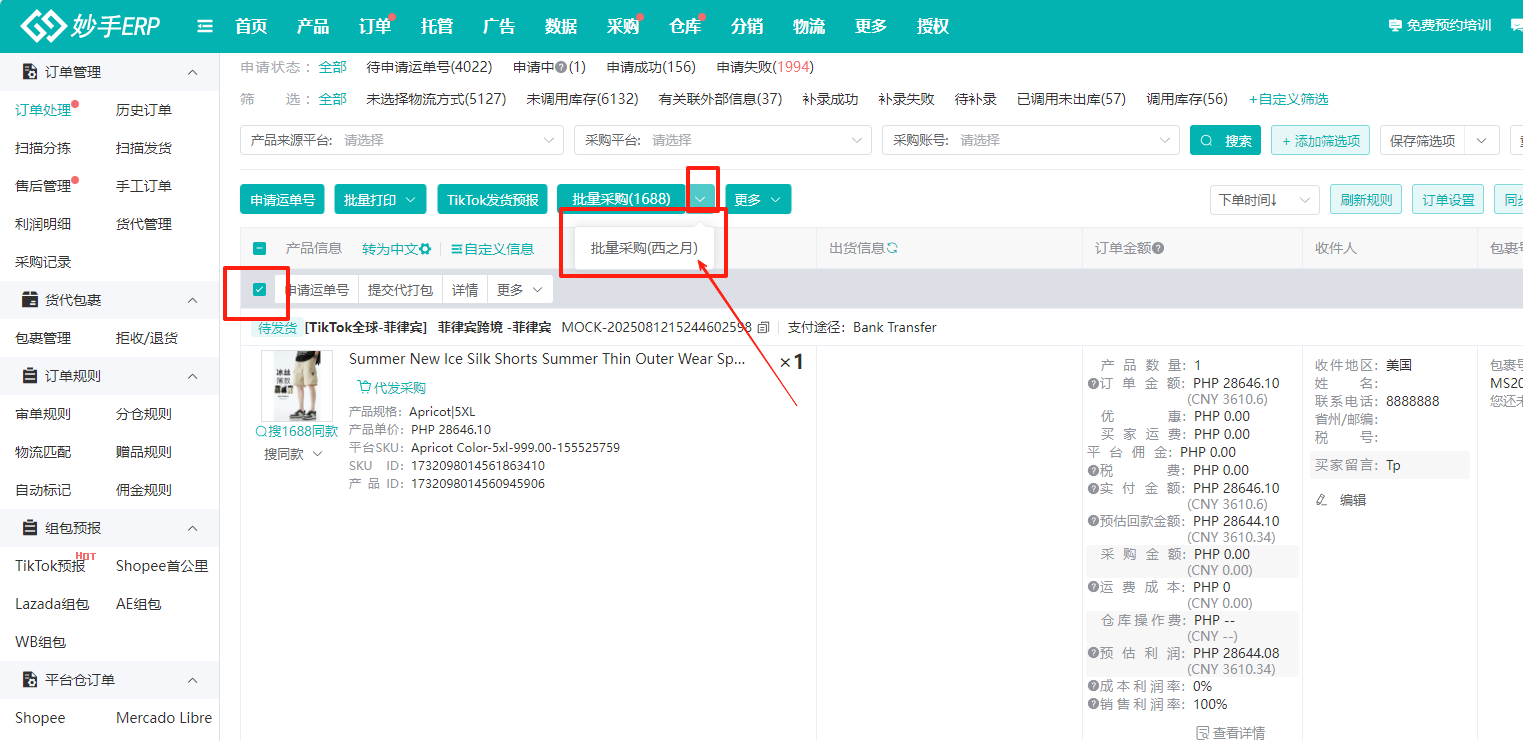Click the 订单管理 section icon

pos(30,72)
